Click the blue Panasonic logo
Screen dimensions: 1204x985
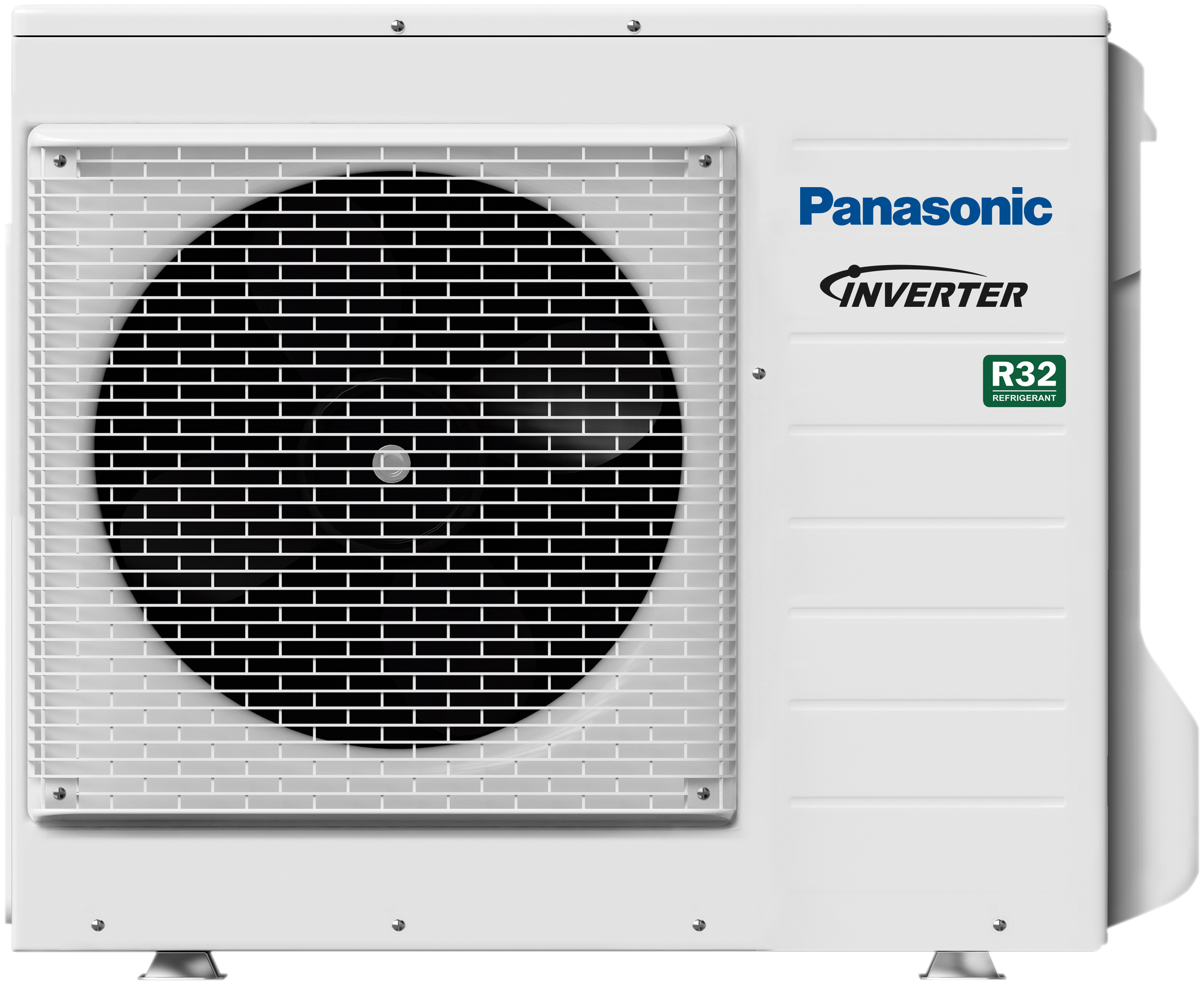pos(925,207)
